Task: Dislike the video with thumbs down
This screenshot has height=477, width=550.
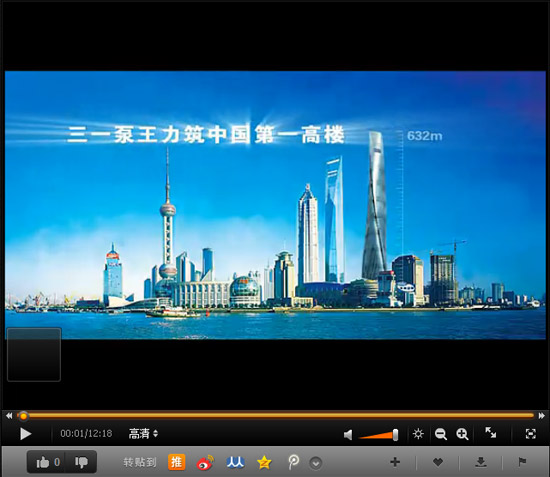Action: tap(81, 462)
